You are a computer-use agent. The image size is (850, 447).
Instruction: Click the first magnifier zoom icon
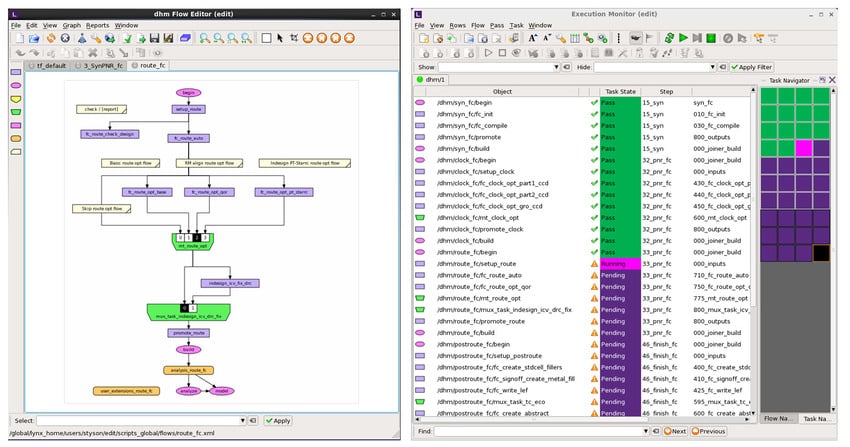coord(204,38)
